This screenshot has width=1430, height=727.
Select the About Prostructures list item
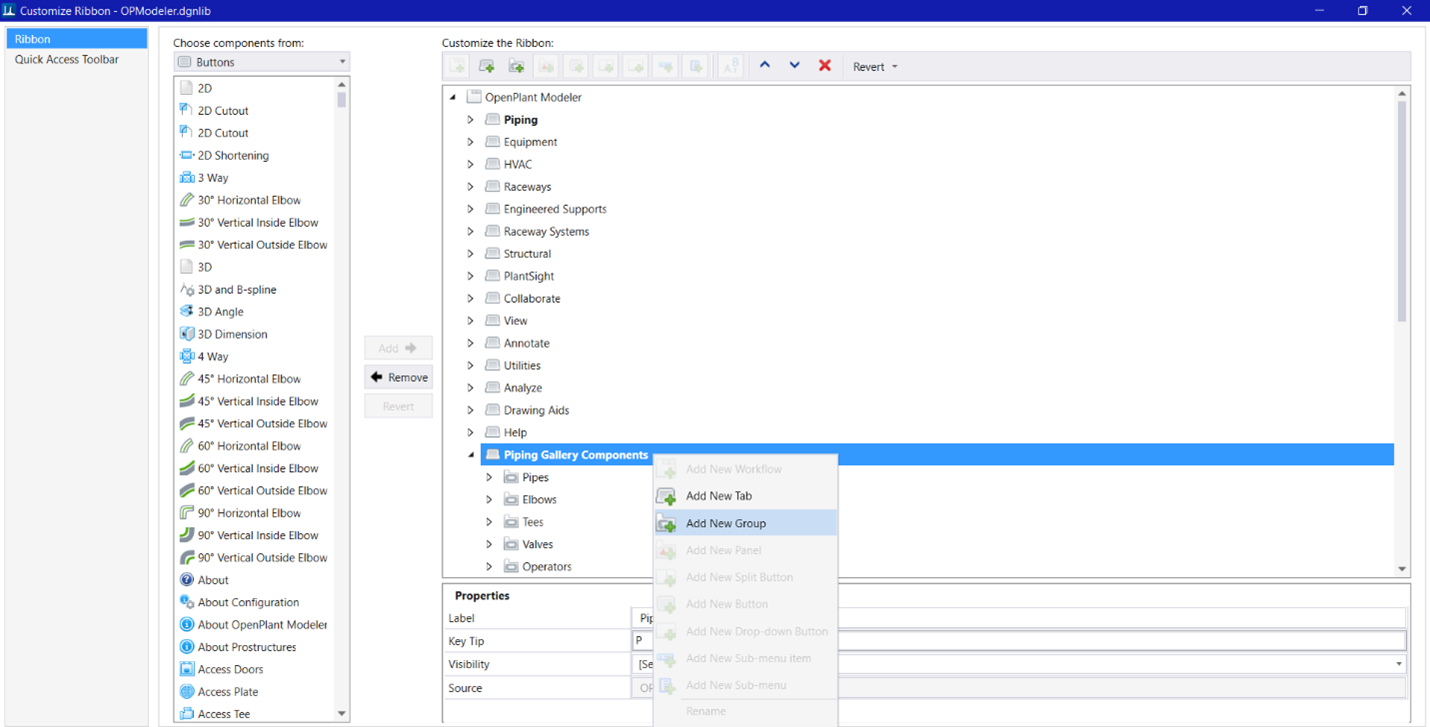click(247, 647)
